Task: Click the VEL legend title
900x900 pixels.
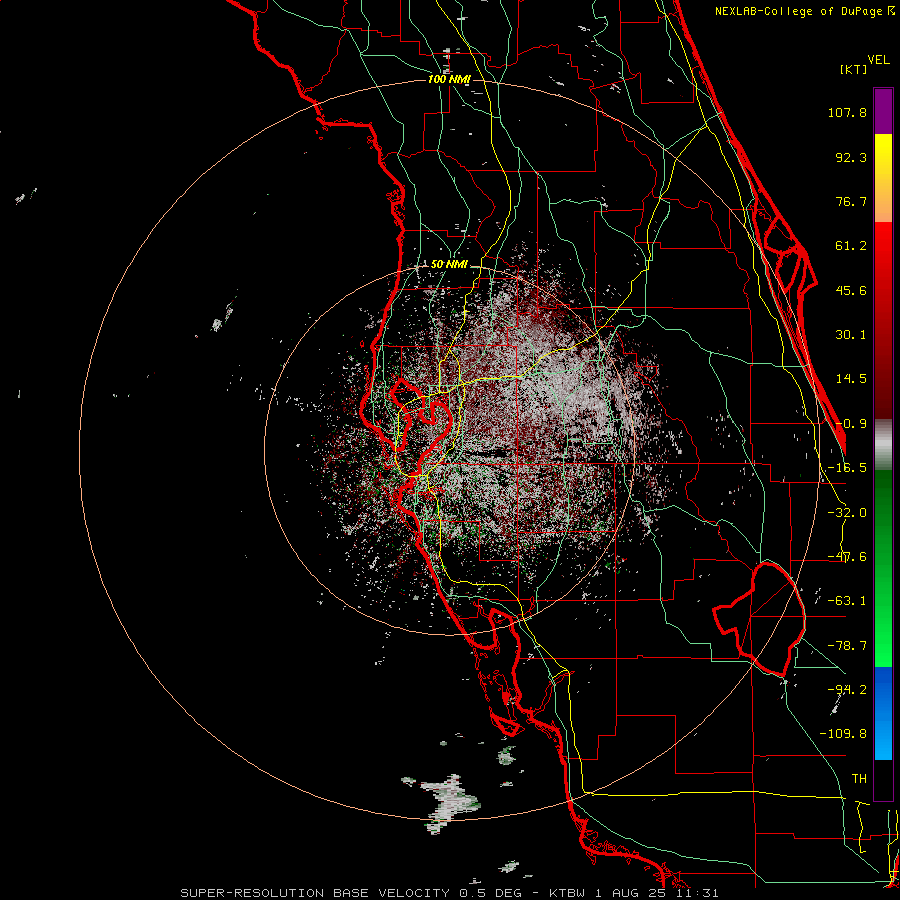Action: pyautogui.click(x=878, y=60)
